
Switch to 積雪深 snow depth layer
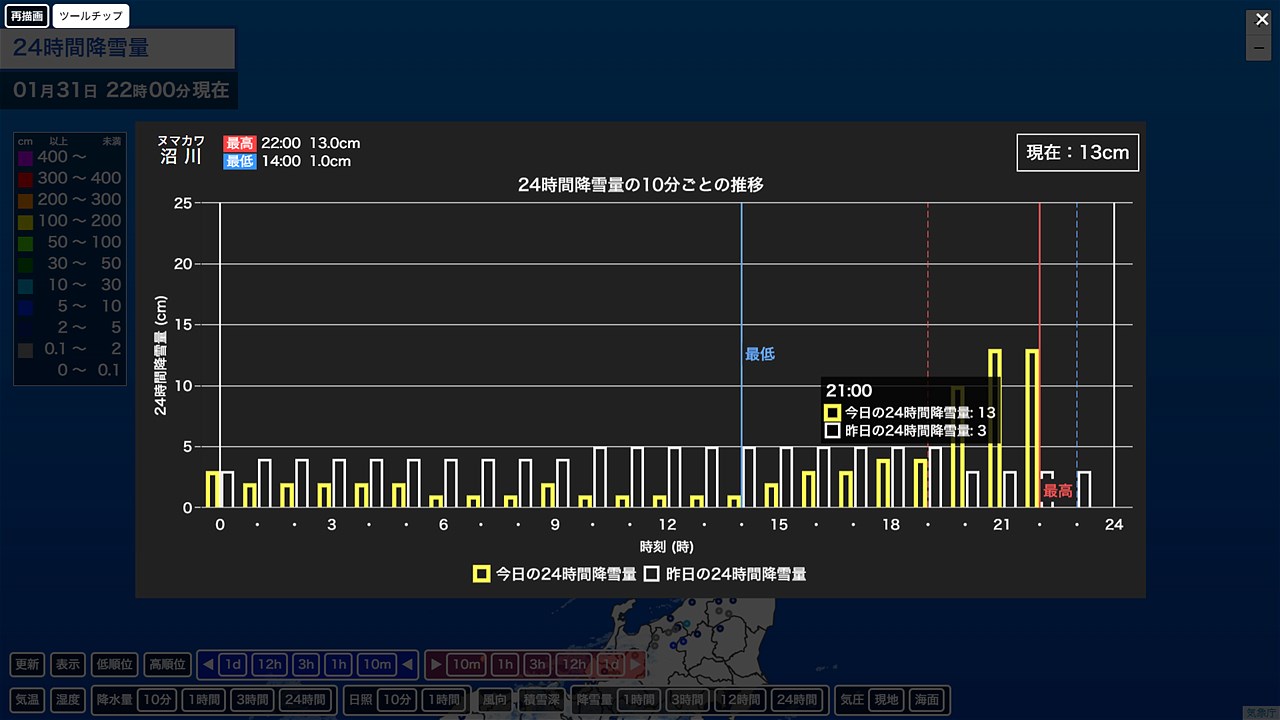tap(540, 699)
